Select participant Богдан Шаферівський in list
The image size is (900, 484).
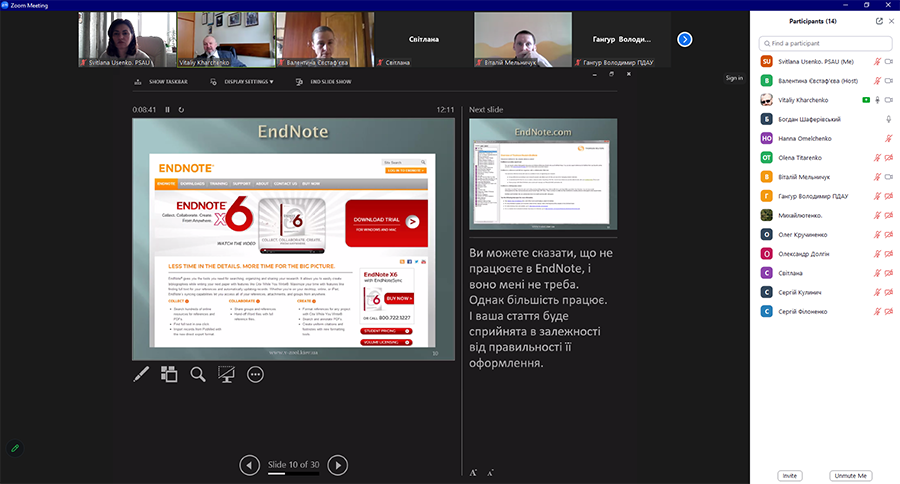coord(825,119)
